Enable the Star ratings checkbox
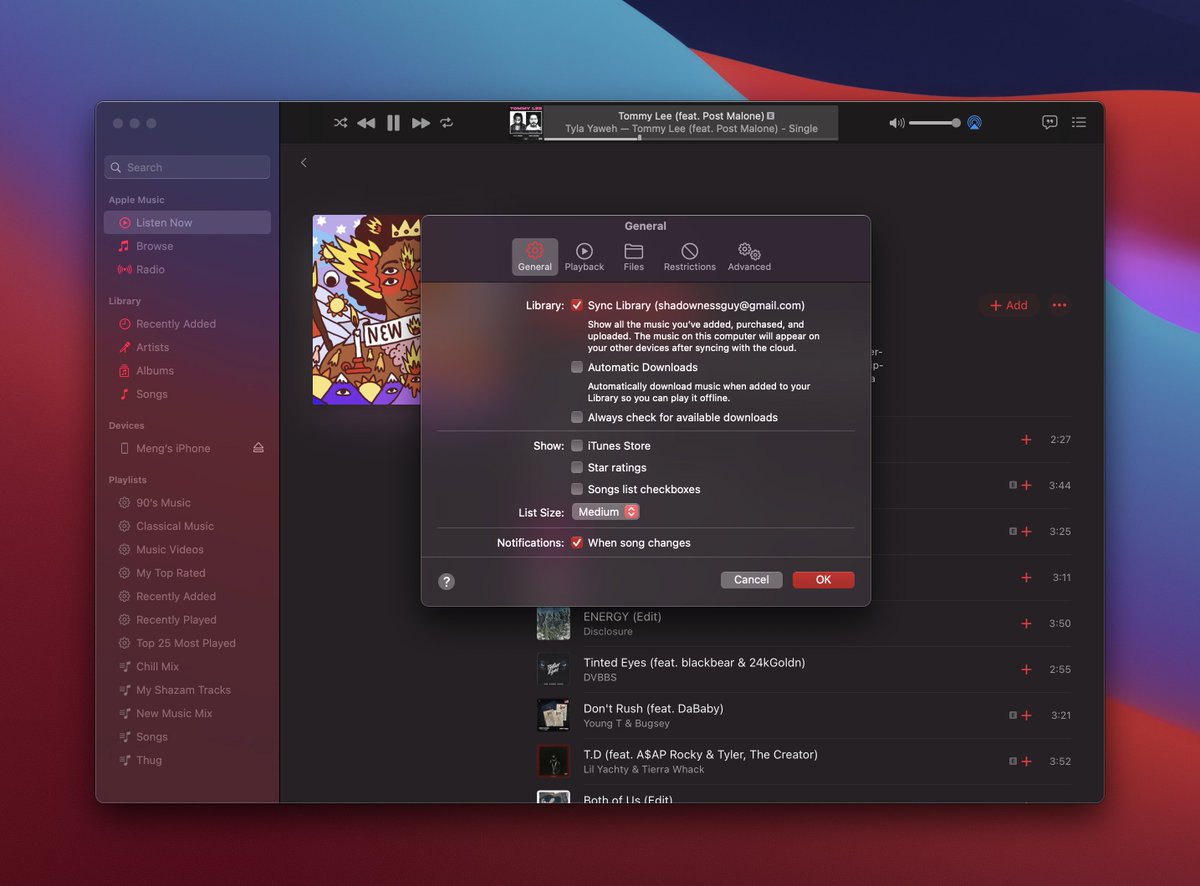The width and height of the screenshot is (1200, 886). pos(577,467)
